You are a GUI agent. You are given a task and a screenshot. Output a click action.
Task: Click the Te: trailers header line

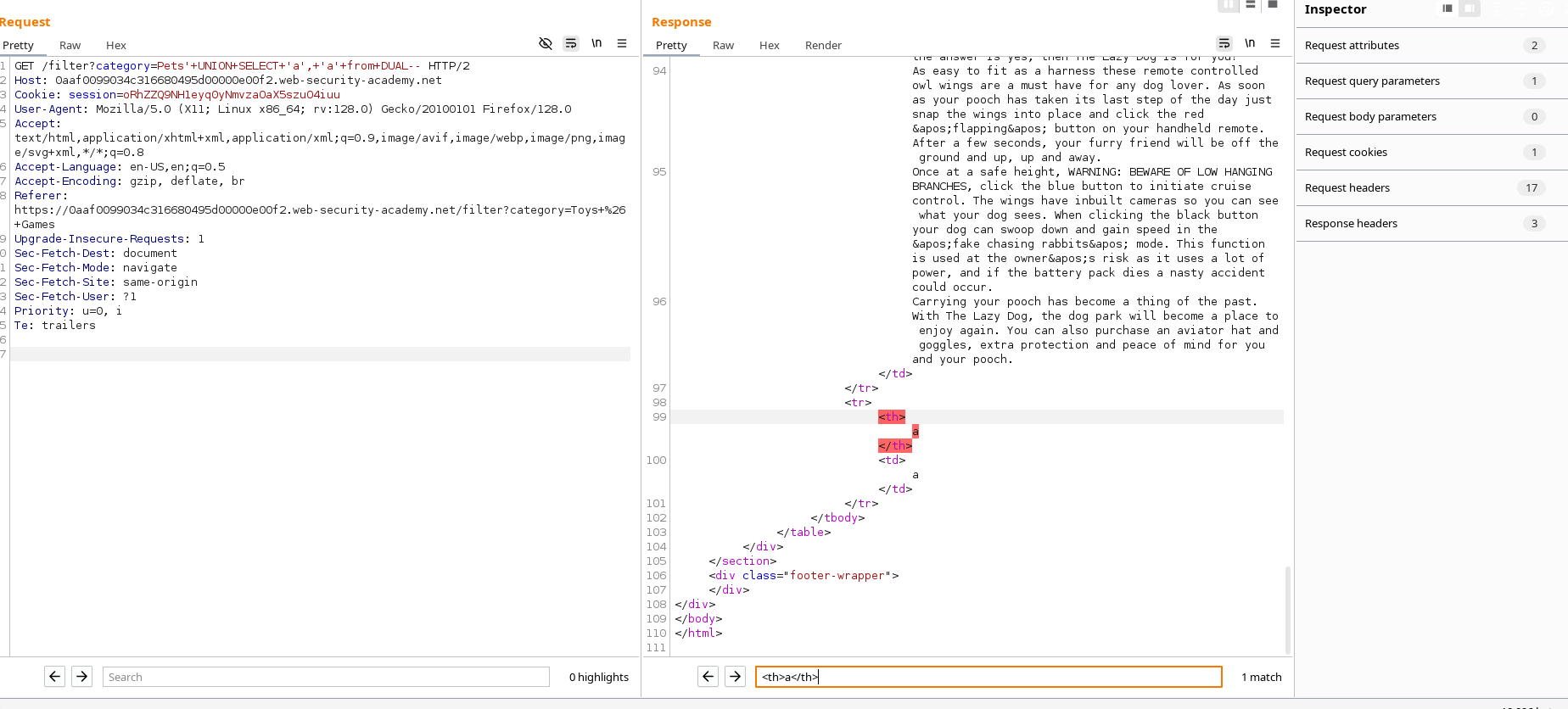coord(55,325)
